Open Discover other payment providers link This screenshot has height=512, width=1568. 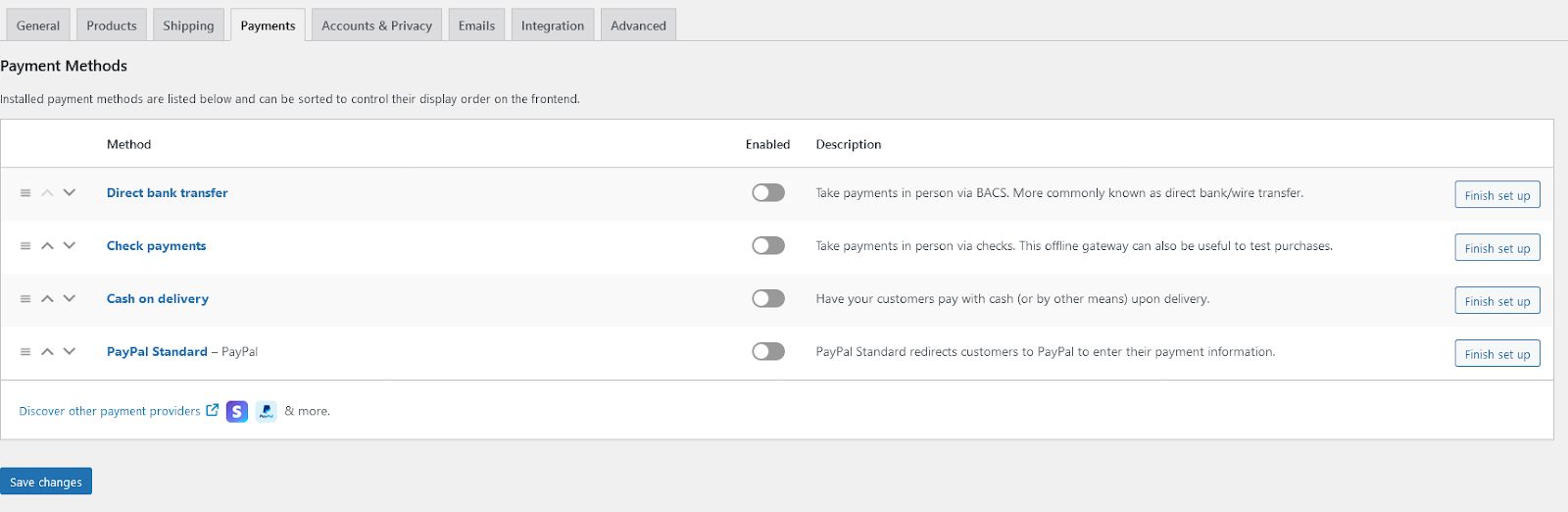click(110, 412)
